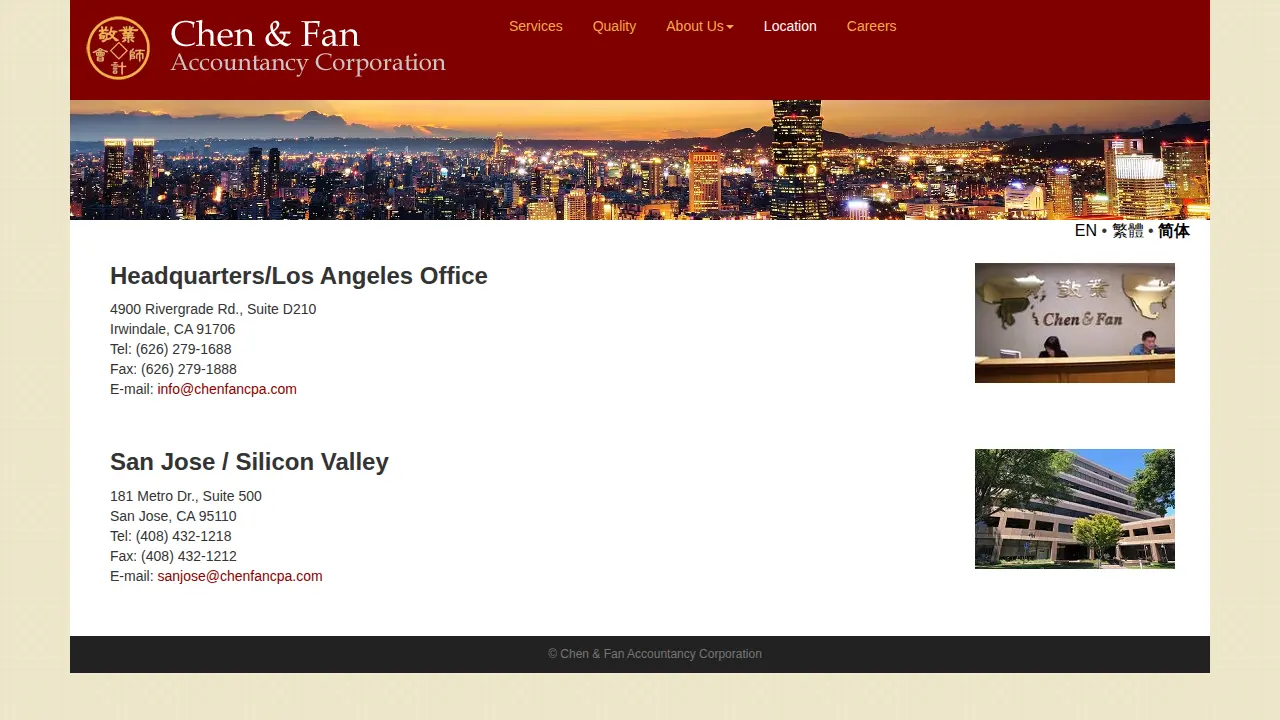Image resolution: width=1280 pixels, height=720 pixels.
Task: Click Fax: (626) 279-1888
Action: click(173, 369)
